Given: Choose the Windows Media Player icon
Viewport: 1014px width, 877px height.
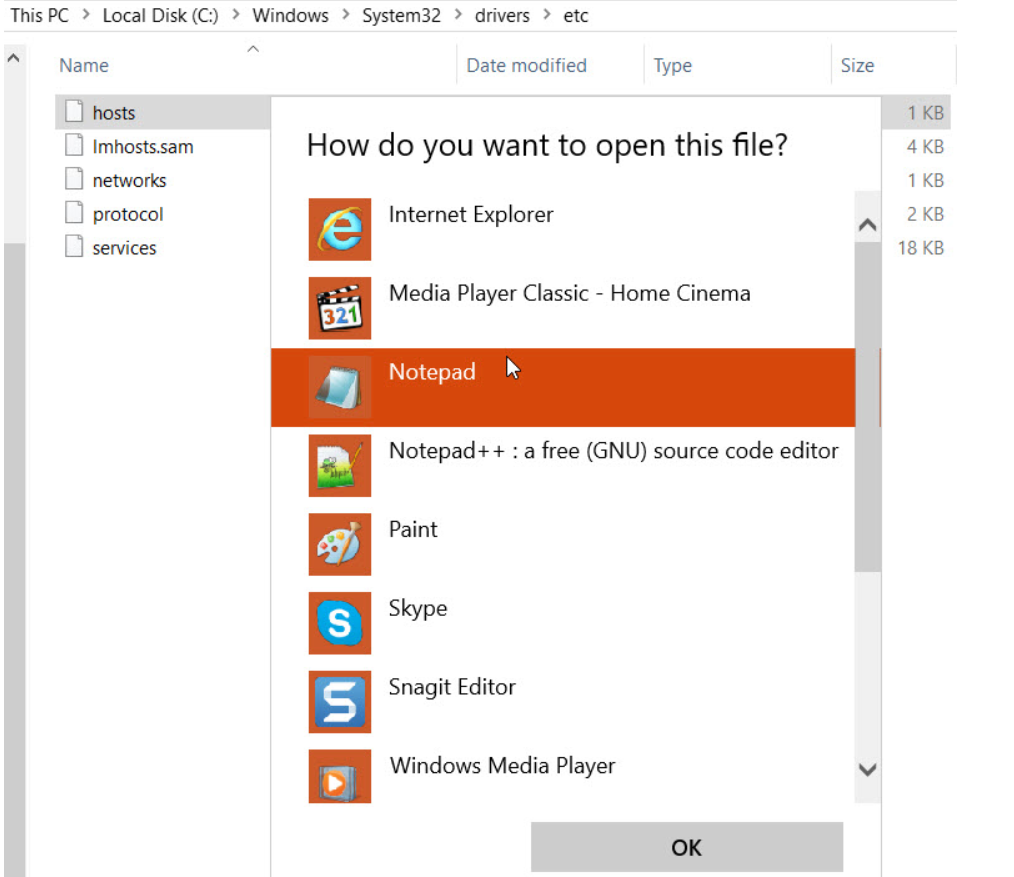Looking at the screenshot, I should pyautogui.click(x=339, y=776).
